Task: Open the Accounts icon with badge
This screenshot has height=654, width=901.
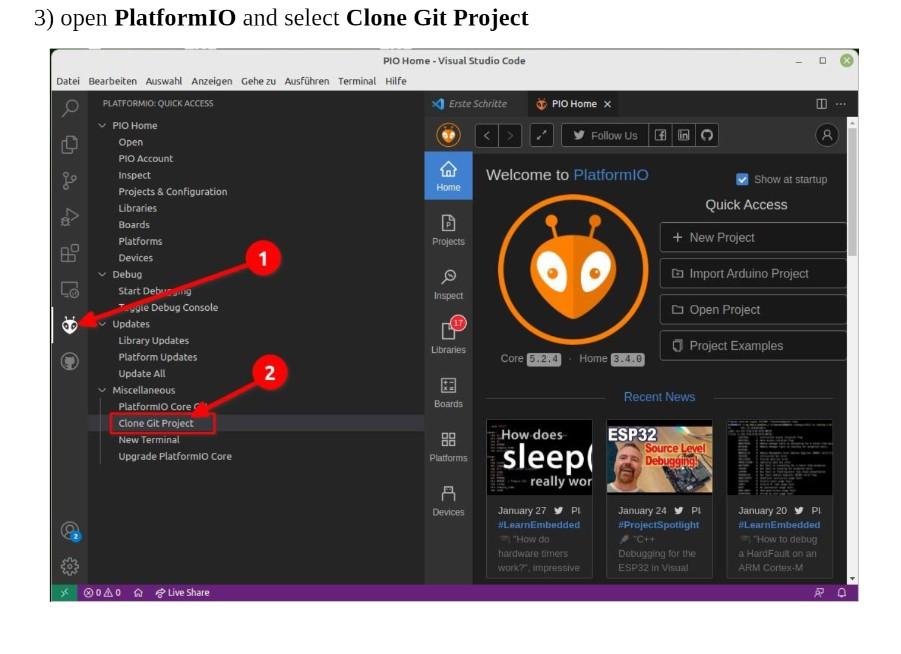Action: click(x=70, y=531)
